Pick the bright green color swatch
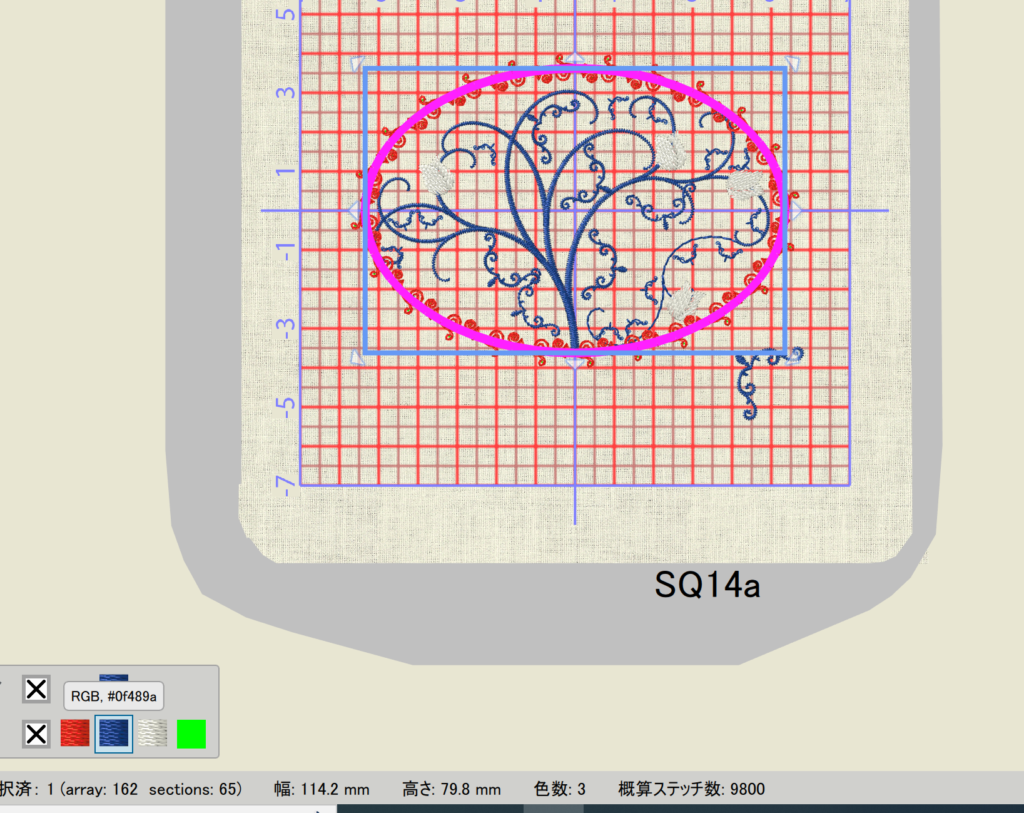 pos(191,734)
